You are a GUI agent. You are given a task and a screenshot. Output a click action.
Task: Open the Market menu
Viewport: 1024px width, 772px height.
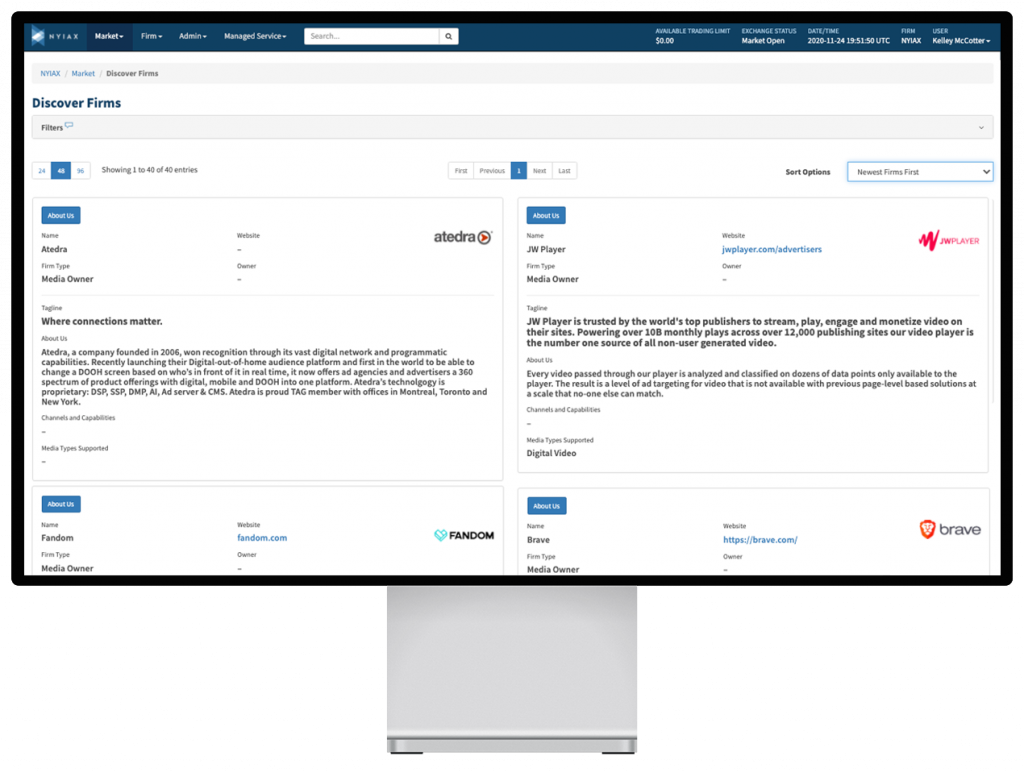[x=109, y=36]
